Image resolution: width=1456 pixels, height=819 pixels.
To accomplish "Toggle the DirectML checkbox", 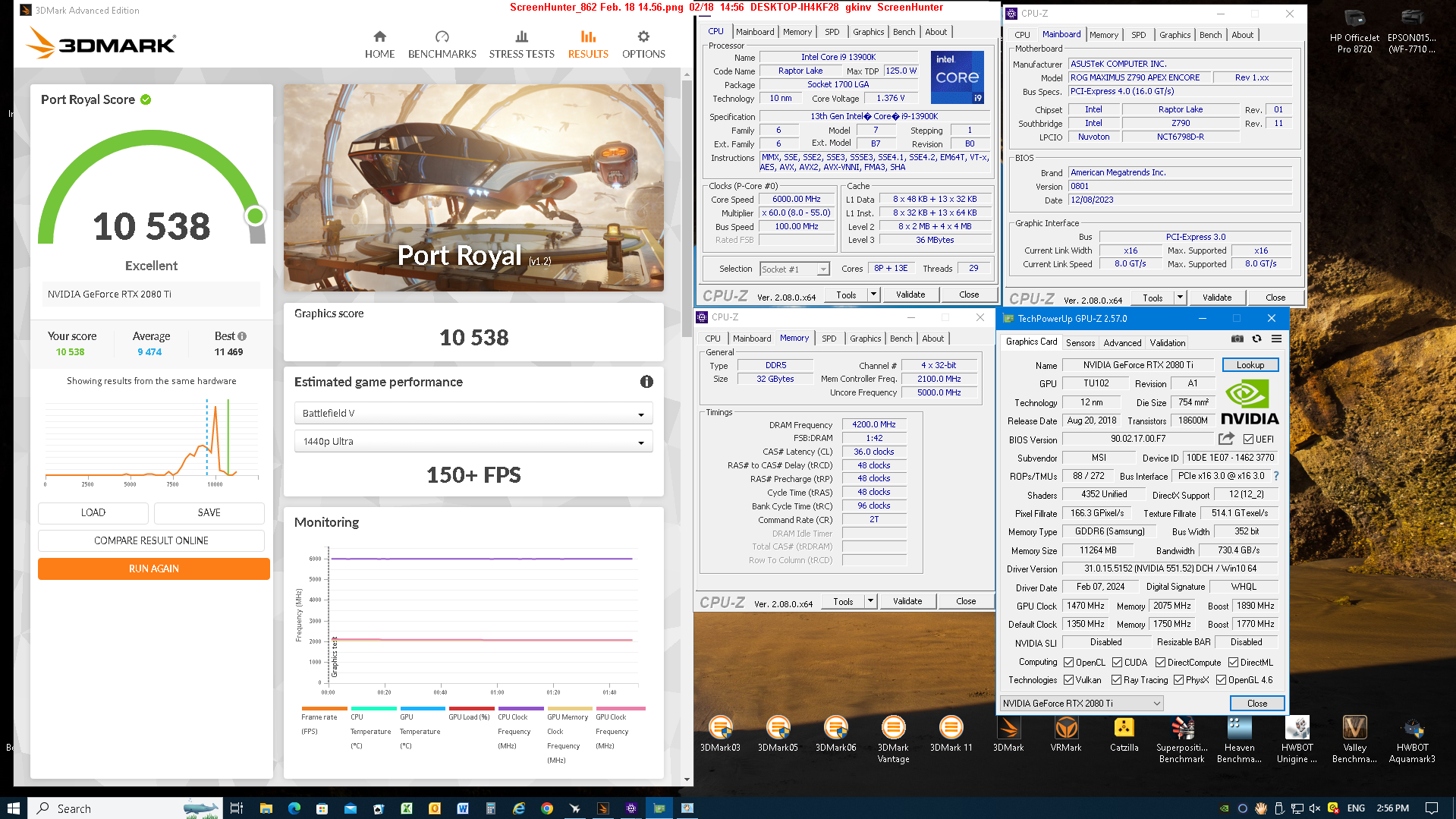I will coord(1233,663).
